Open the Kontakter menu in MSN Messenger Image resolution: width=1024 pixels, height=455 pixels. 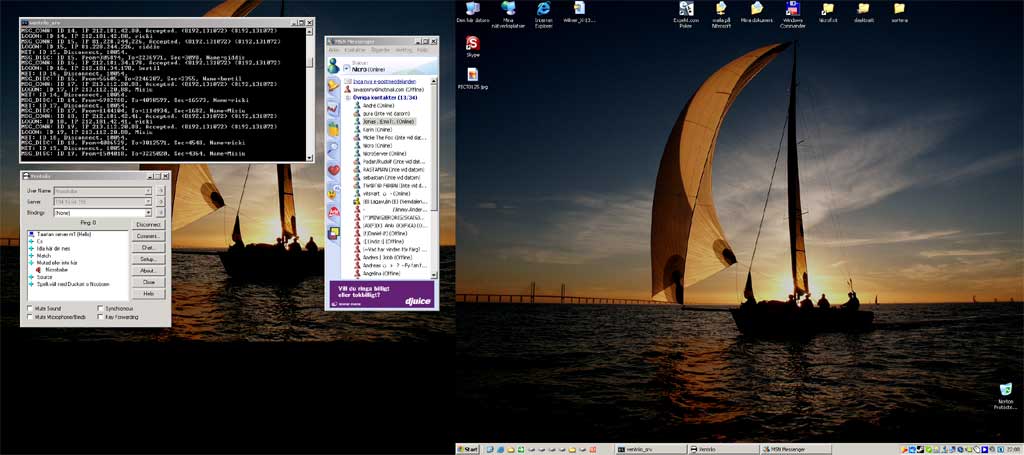point(355,50)
